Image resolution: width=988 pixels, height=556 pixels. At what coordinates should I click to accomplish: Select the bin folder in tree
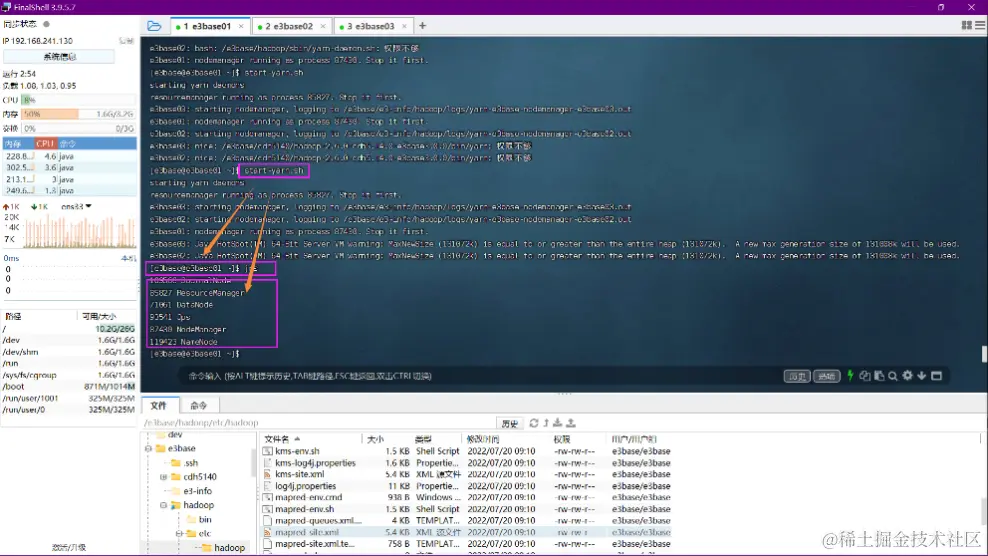tap(199, 519)
